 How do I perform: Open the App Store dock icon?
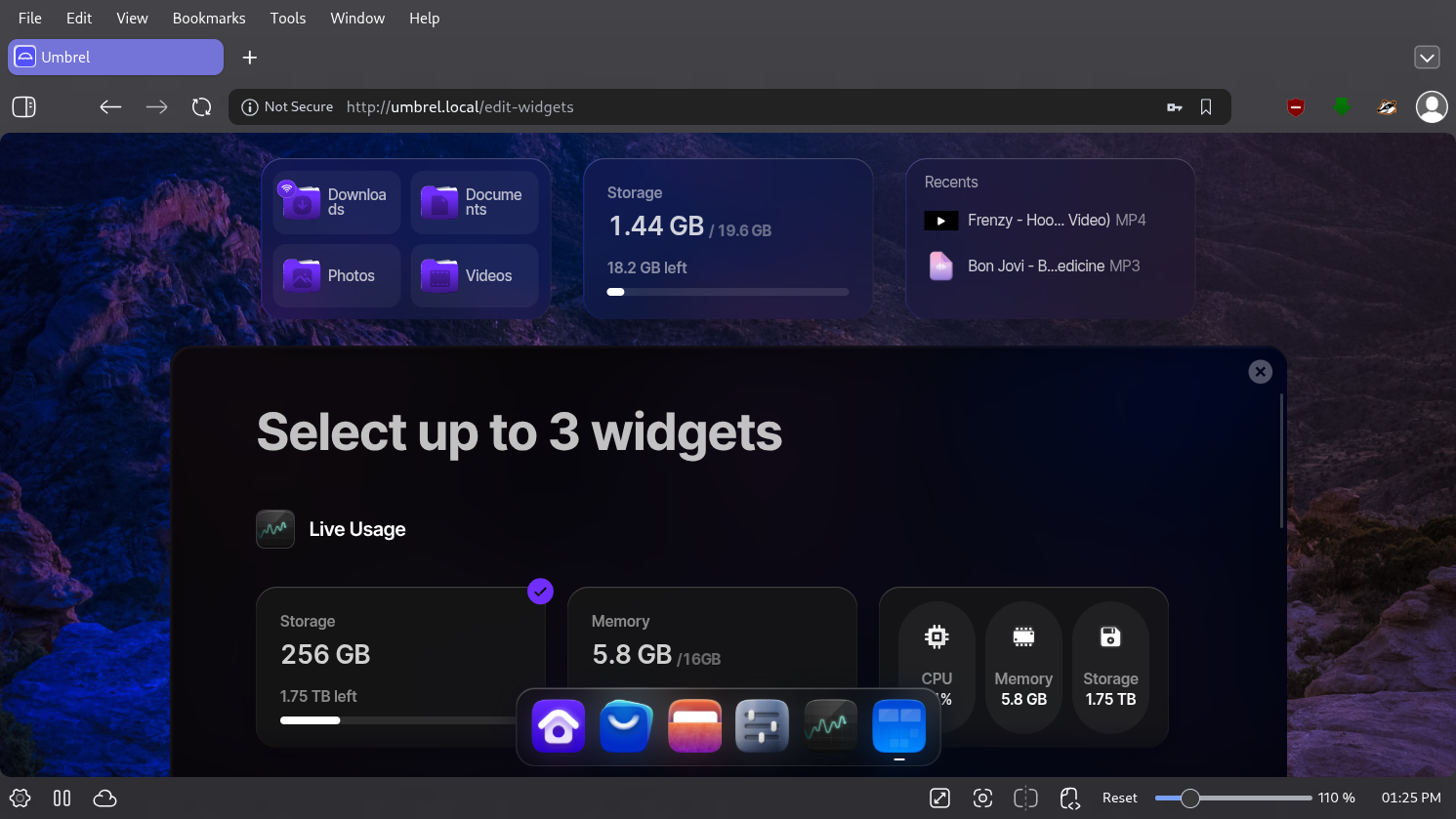(x=626, y=726)
